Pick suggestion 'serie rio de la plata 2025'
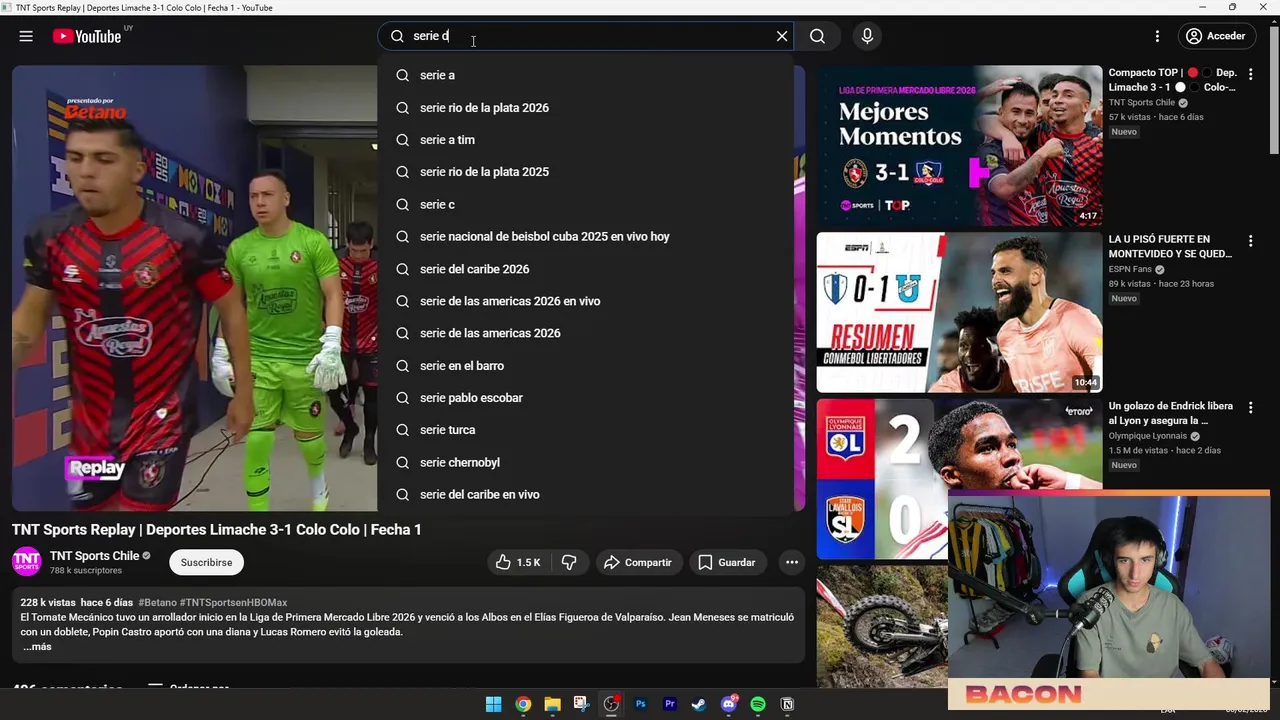 [585, 172]
